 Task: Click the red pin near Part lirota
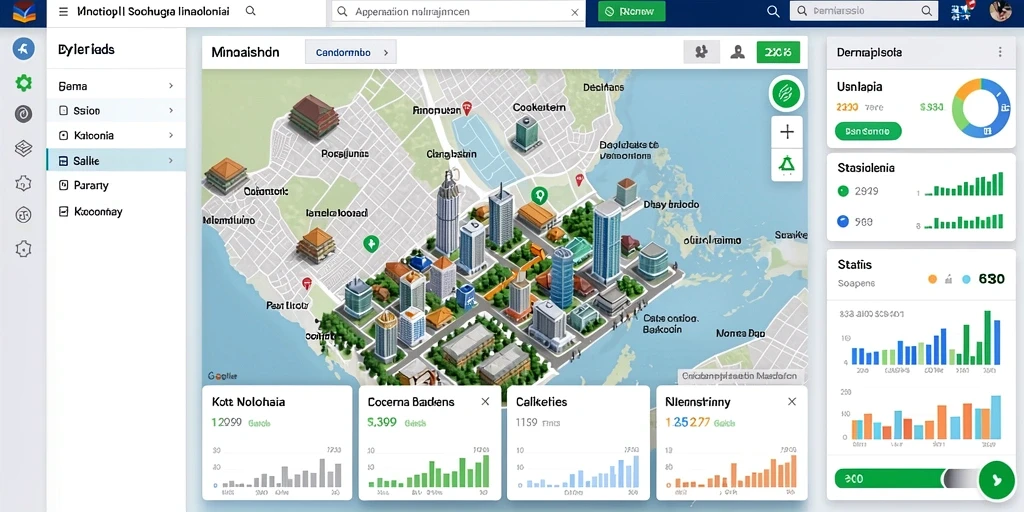point(307,283)
